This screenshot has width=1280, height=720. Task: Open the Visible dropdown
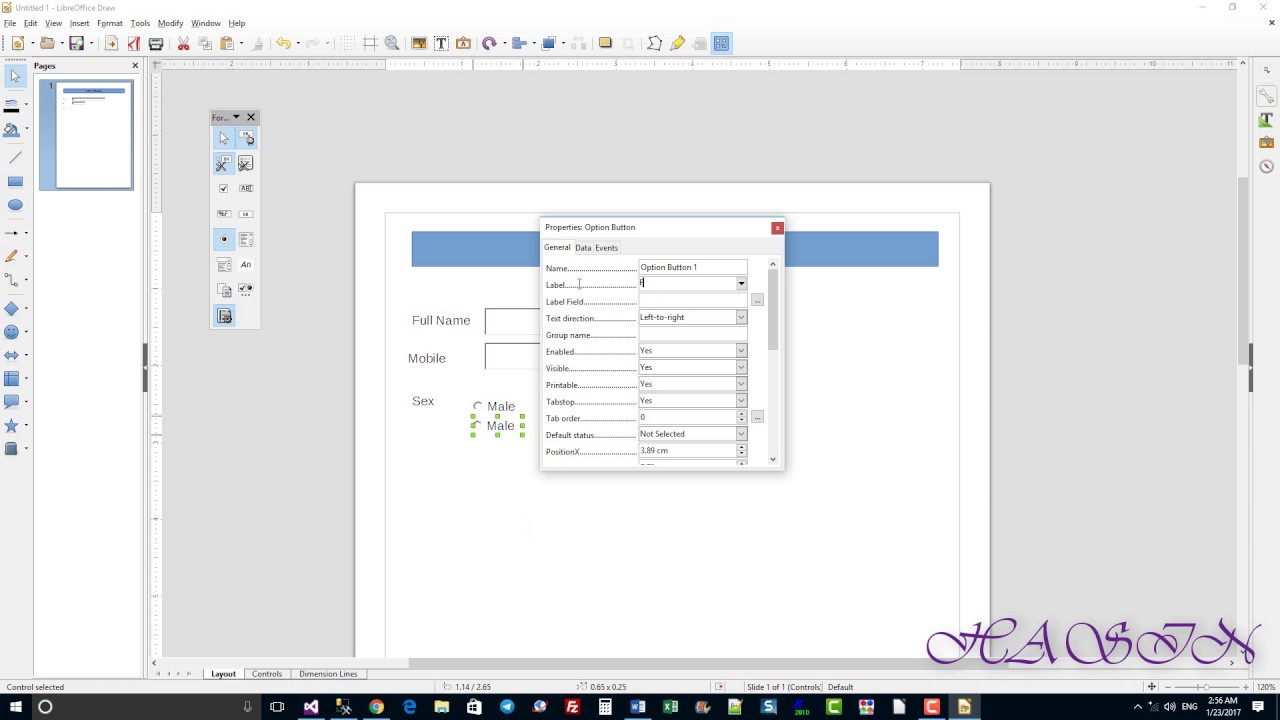click(741, 367)
